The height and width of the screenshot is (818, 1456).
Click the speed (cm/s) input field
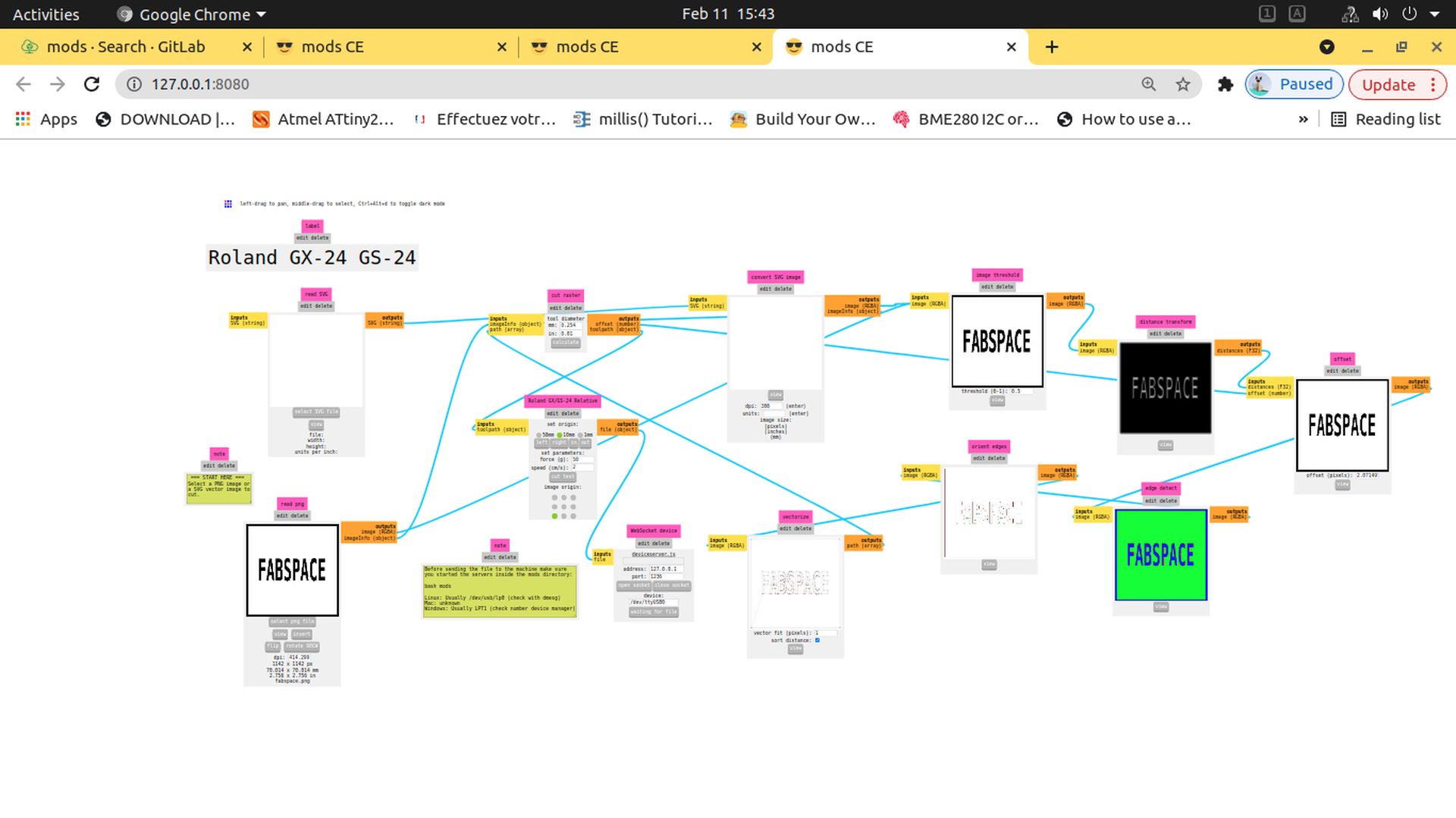[x=582, y=468]
